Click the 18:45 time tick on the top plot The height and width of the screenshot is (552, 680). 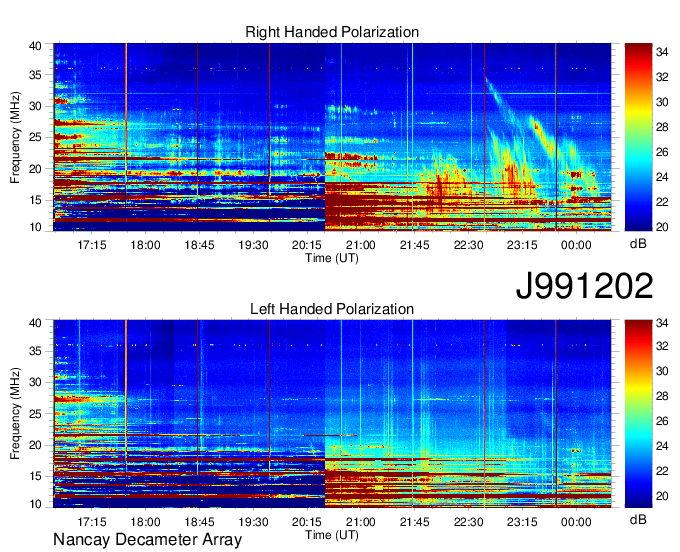199,245
